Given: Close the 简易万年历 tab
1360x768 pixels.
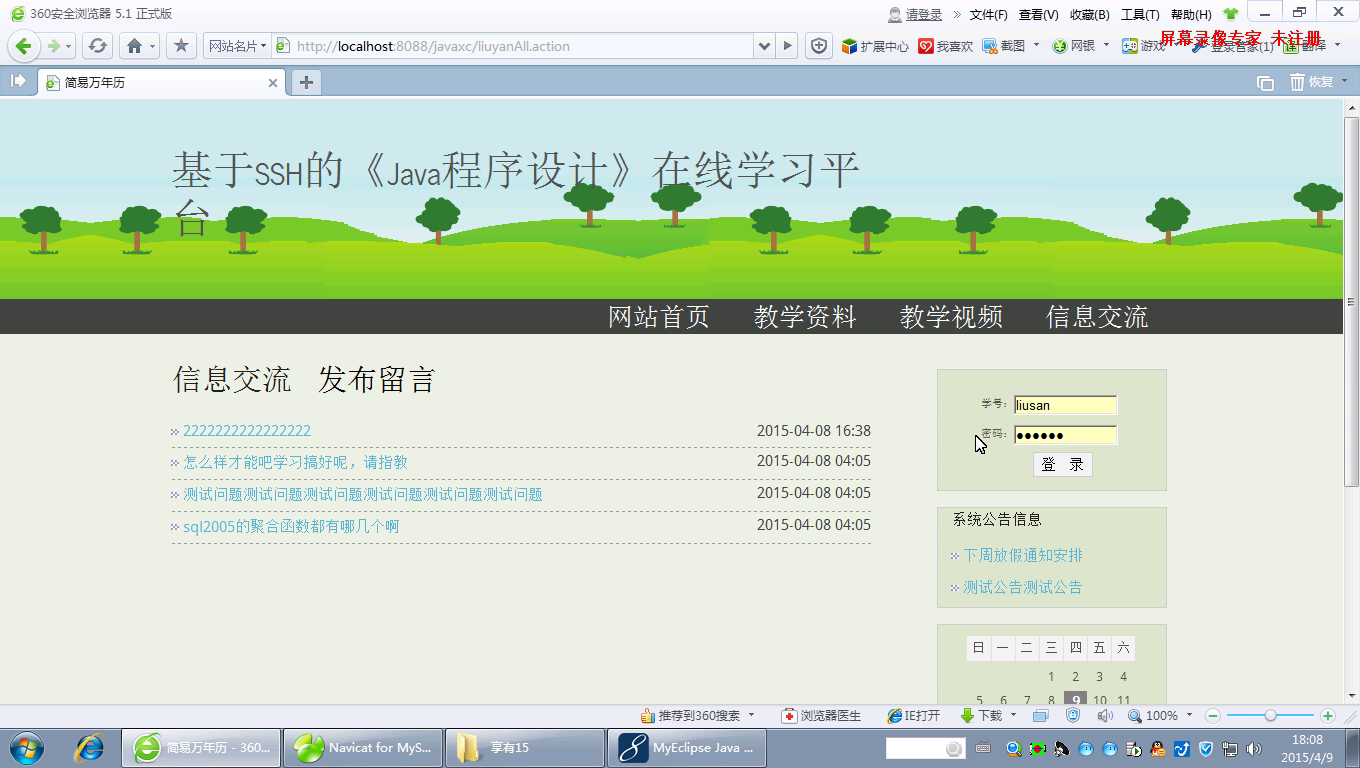Looking at the screenshot, I should point(272,83).
